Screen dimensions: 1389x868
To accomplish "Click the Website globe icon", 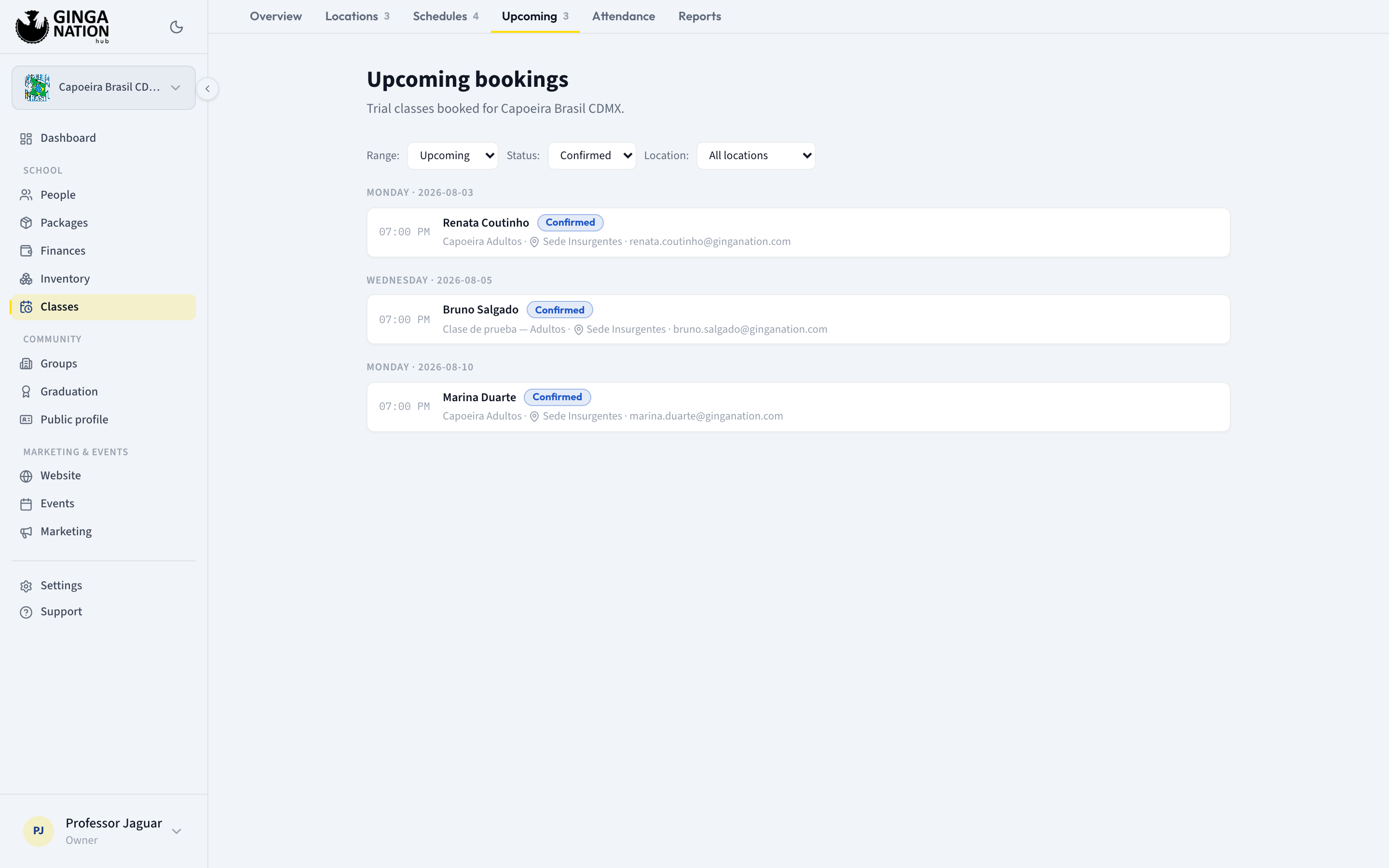I will click(26, 476).
